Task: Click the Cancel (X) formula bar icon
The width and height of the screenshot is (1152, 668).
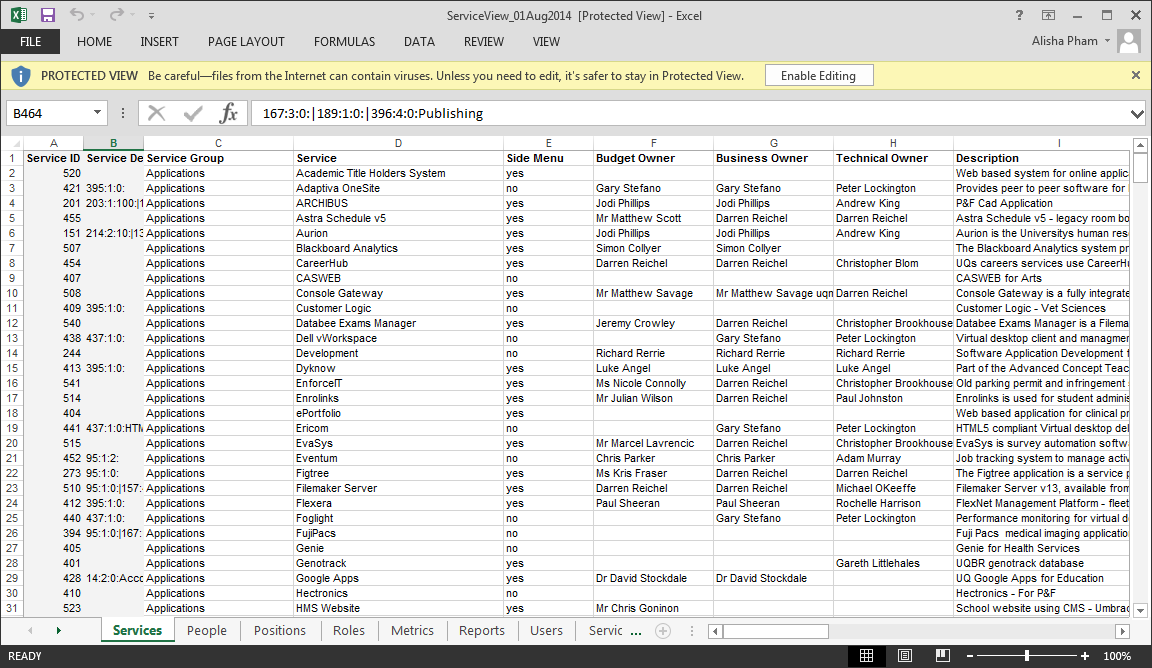Action: [156, 113]
